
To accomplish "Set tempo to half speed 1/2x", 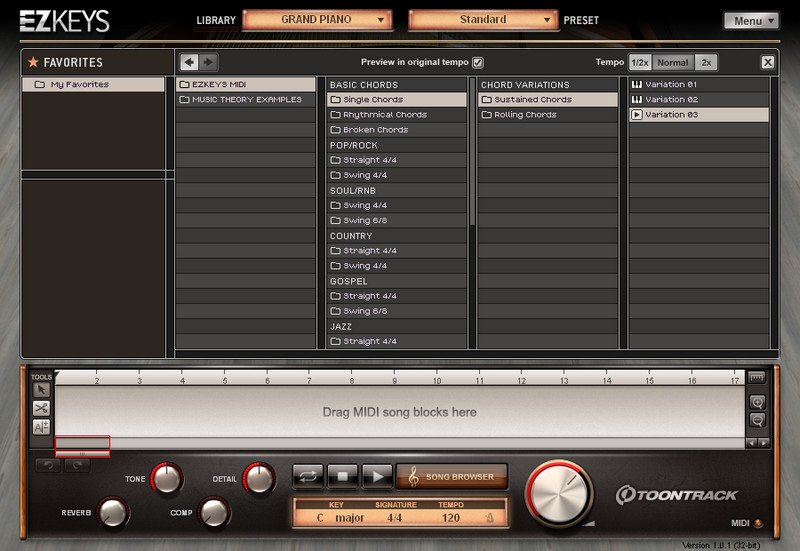I will [639, 62].
